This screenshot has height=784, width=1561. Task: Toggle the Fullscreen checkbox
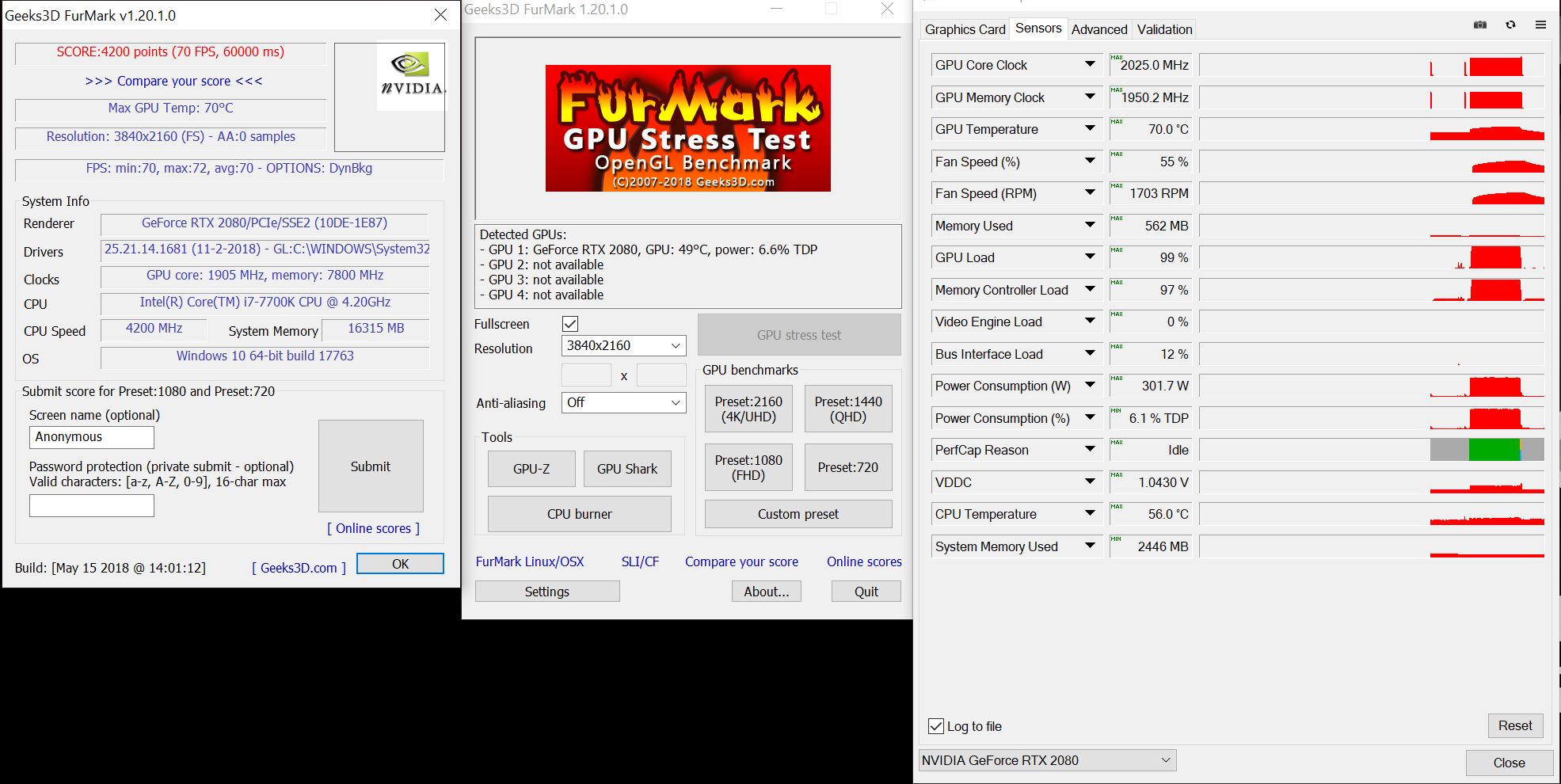[x=570, y=324]
